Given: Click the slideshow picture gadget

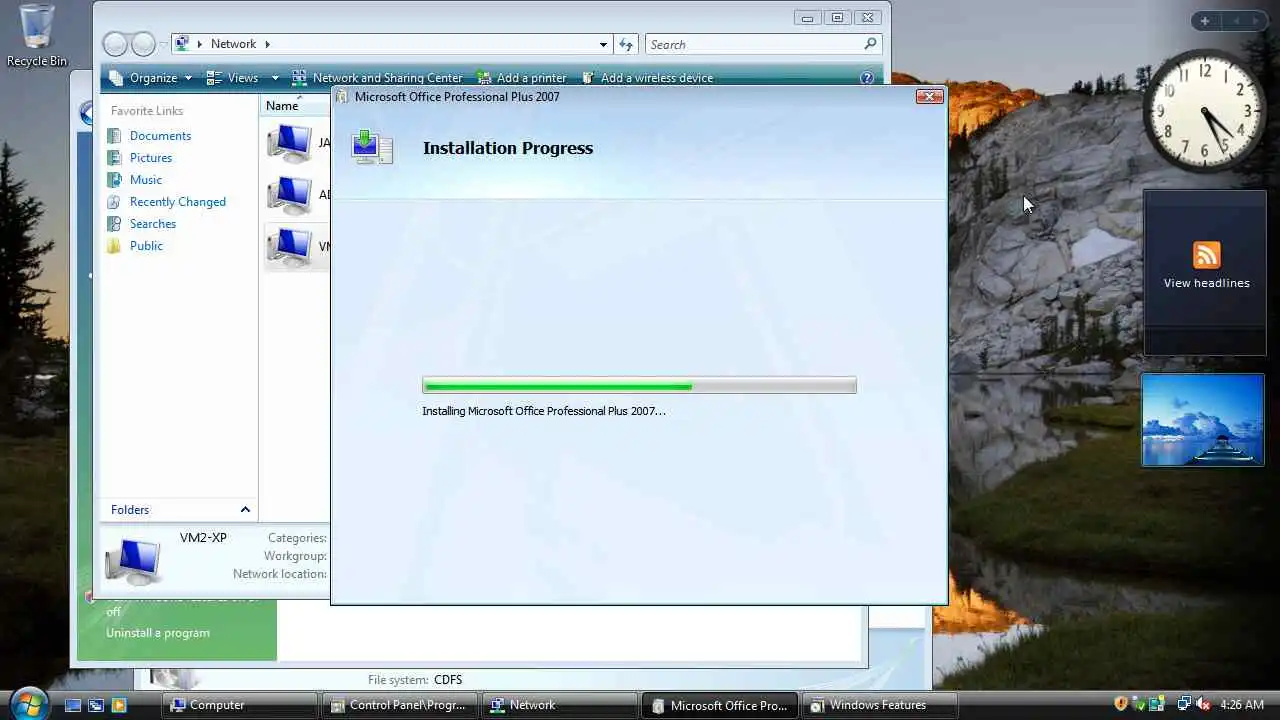Looking at the screenshot, I should coord(1203,420).
